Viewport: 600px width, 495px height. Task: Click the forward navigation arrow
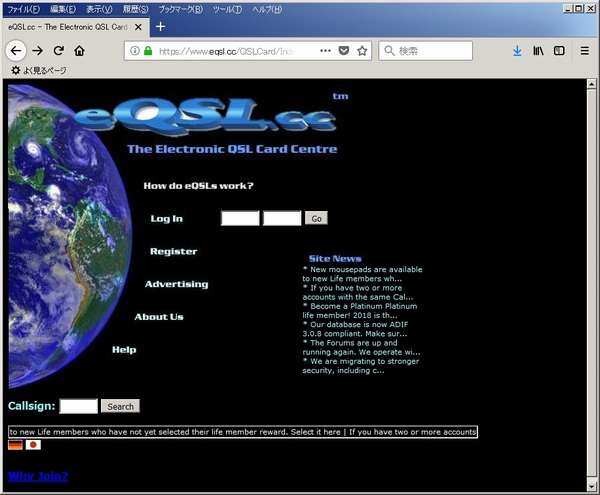click(38, 50)
